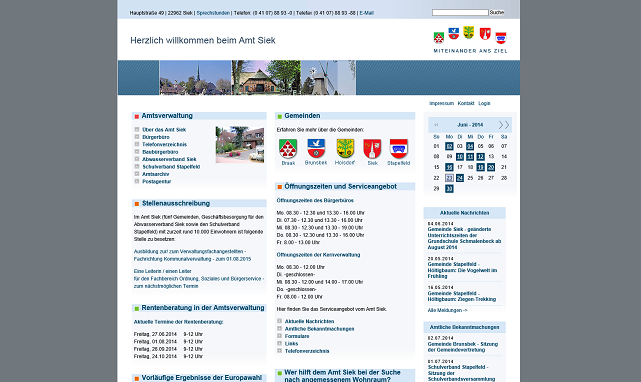Open the Braak coat of arms
641x382 pixels.
point(288,149)
